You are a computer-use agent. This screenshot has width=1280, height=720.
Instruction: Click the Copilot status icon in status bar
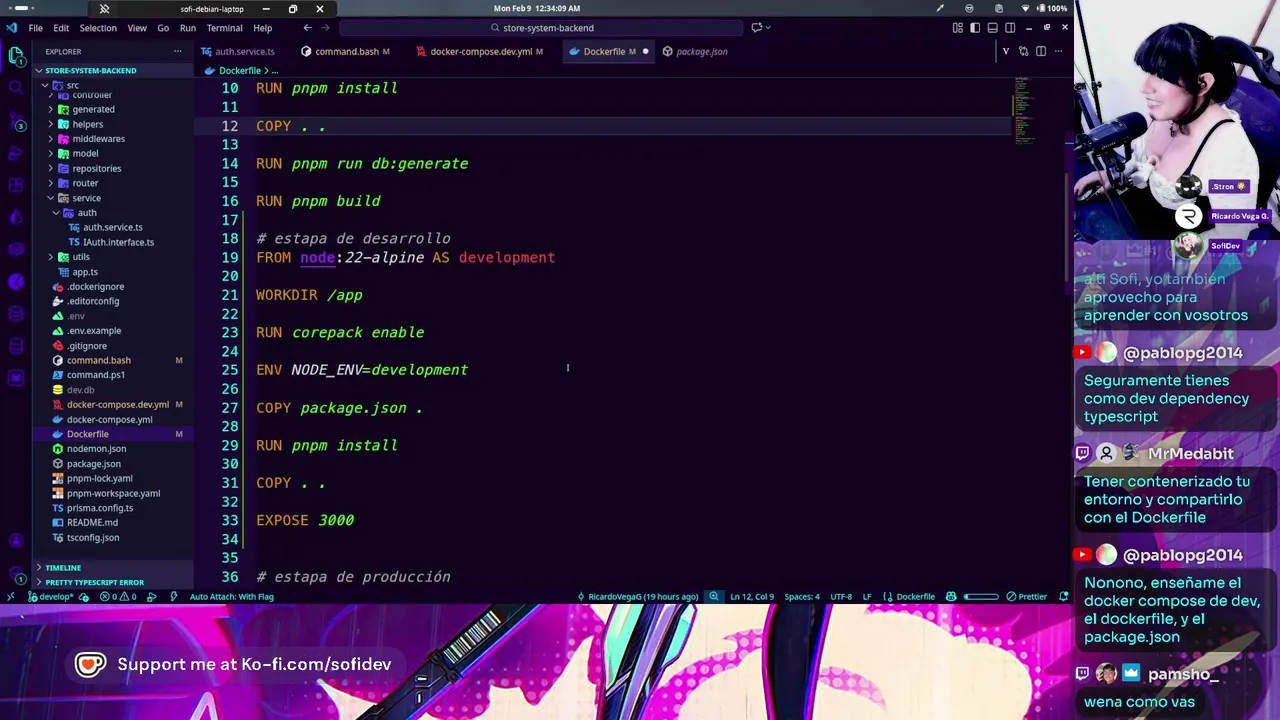point(951,597)
